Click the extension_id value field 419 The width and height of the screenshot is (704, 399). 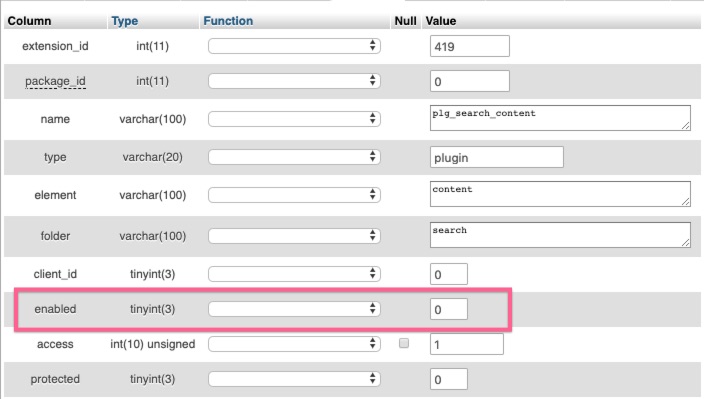pos(470,46)
